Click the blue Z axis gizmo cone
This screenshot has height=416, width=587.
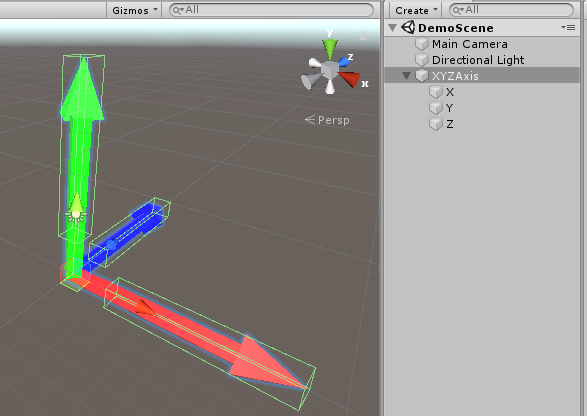click(343, 61)
